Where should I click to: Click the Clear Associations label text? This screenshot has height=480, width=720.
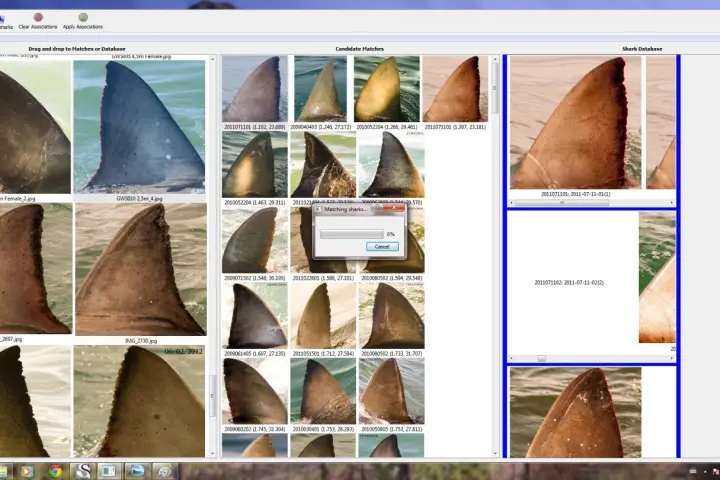point(38,27)
